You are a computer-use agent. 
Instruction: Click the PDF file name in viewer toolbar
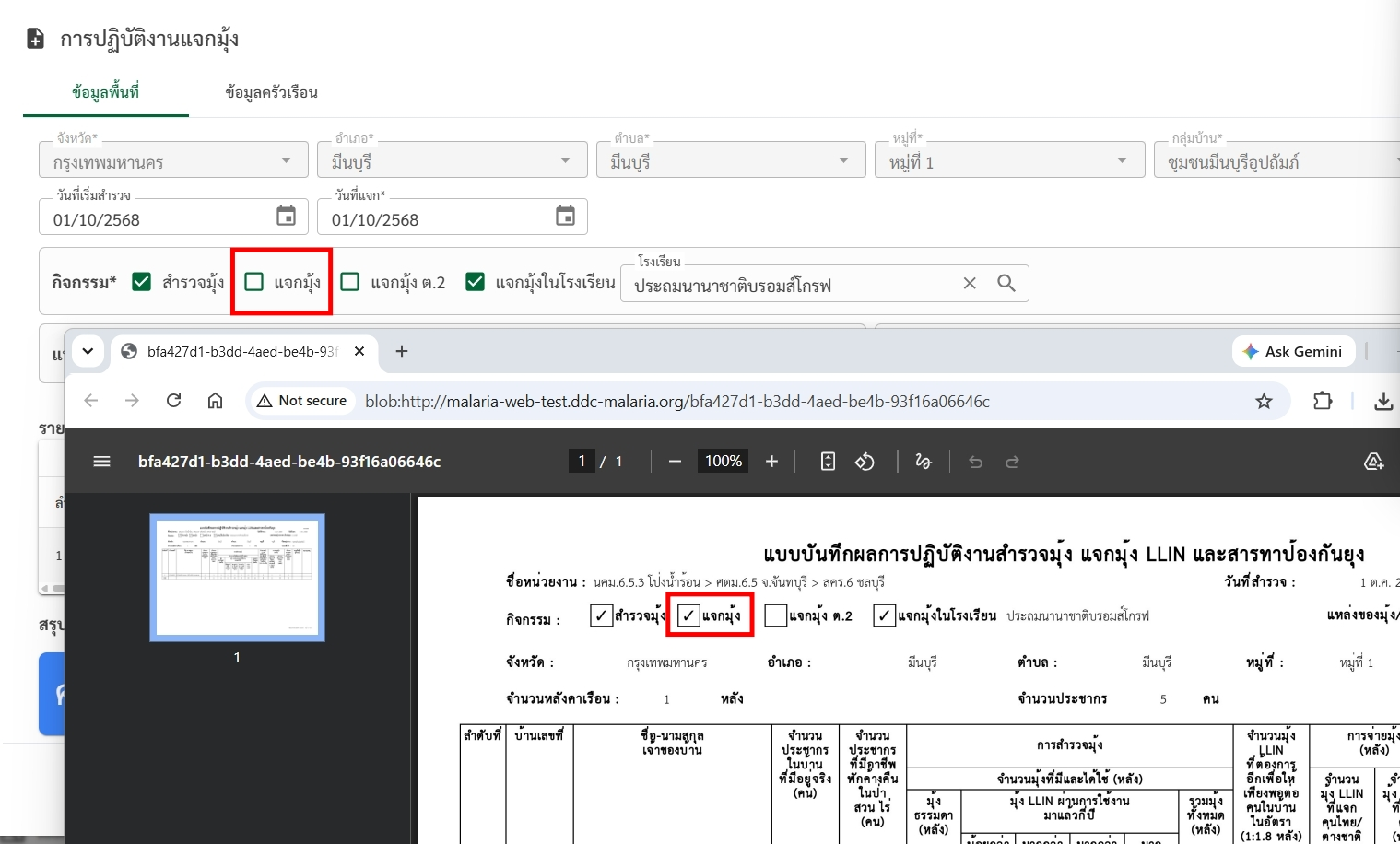[289, 462]
